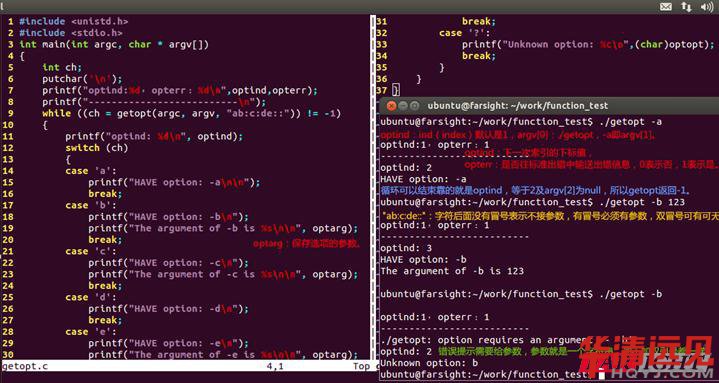Click terminal title 'ubuntu@farsight: ~/work/function_test'
The image size is (719, 383).
coord(518,106)
